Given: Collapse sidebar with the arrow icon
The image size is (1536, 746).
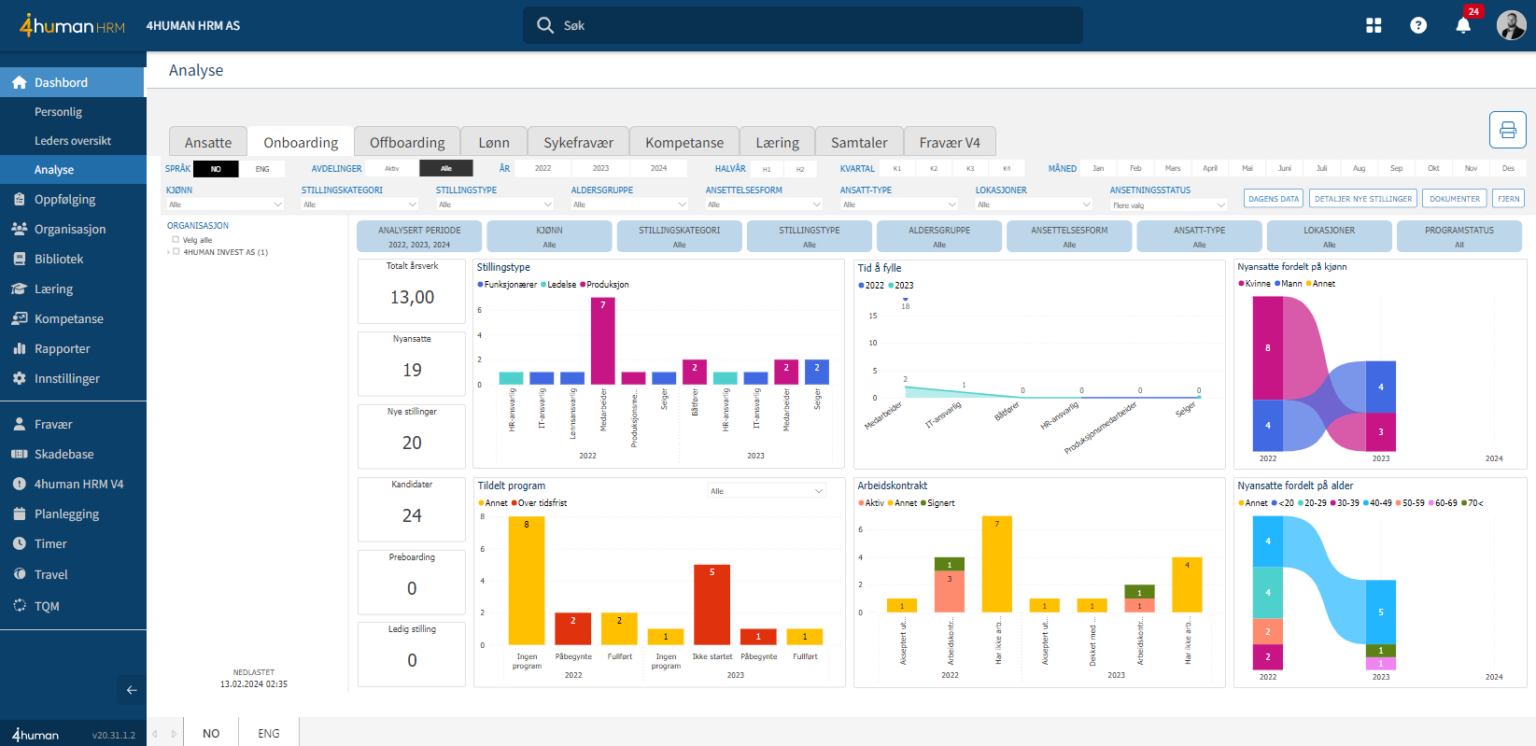Looking at the screenshot, I should pyautogui.click(x=131, y=689).
